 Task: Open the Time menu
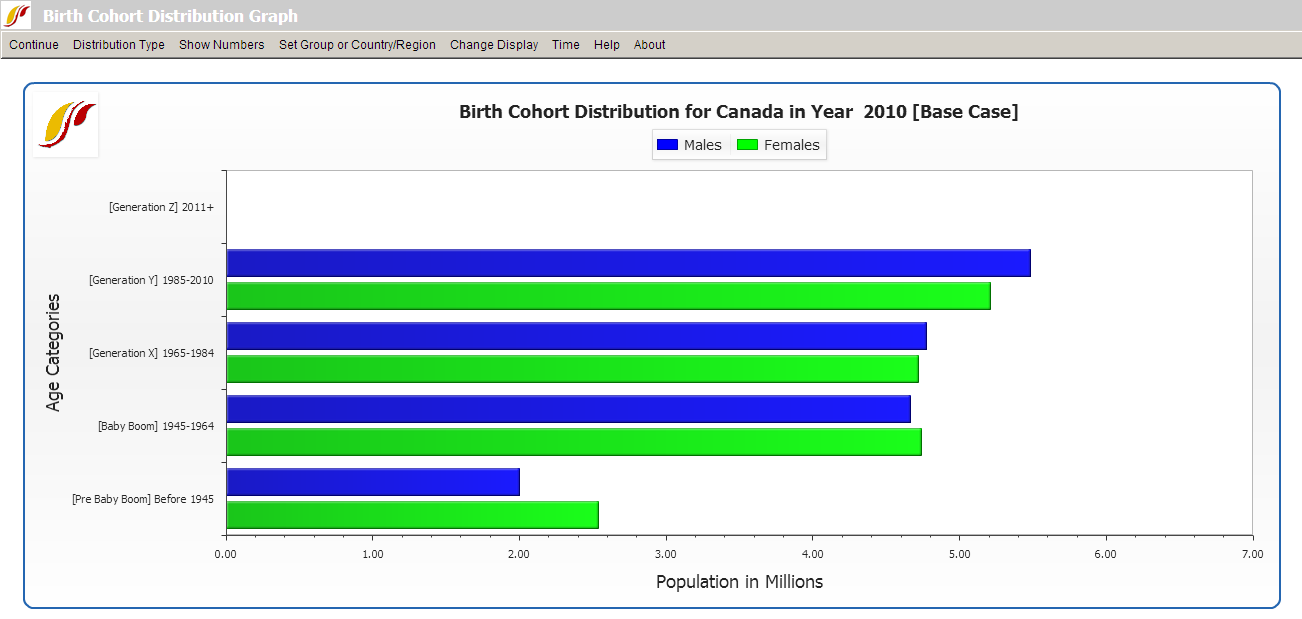coord(565,44)
